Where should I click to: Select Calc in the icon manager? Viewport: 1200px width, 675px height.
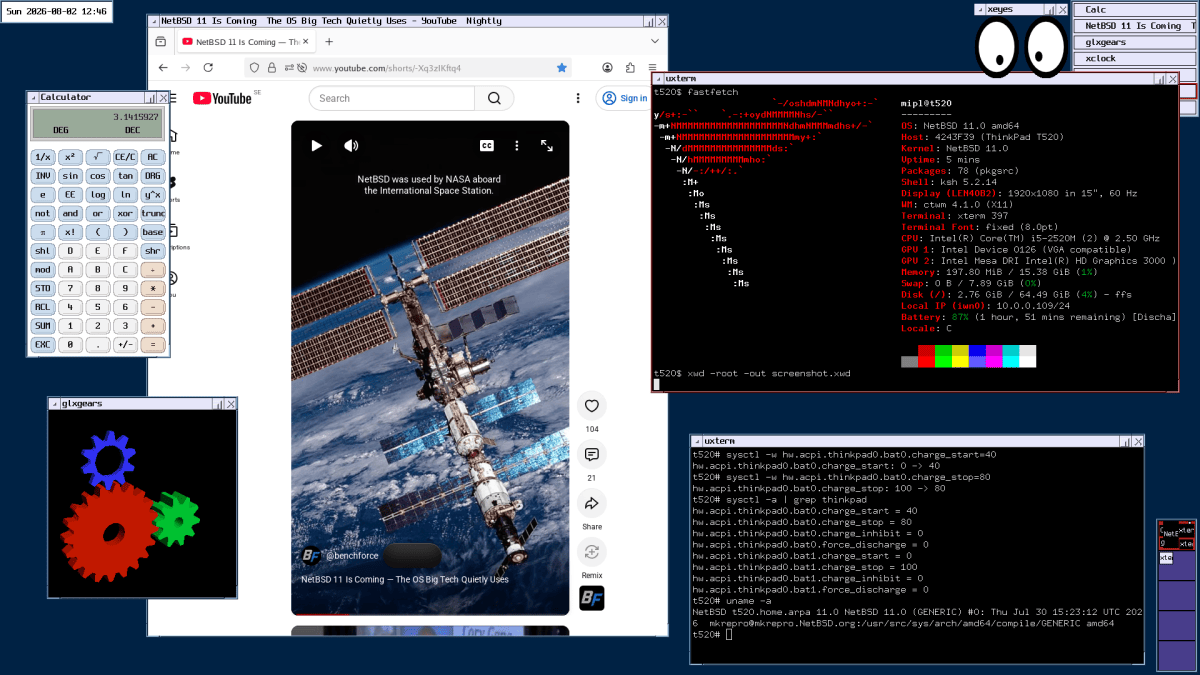pyautogui.click(x=1135, y=10)
